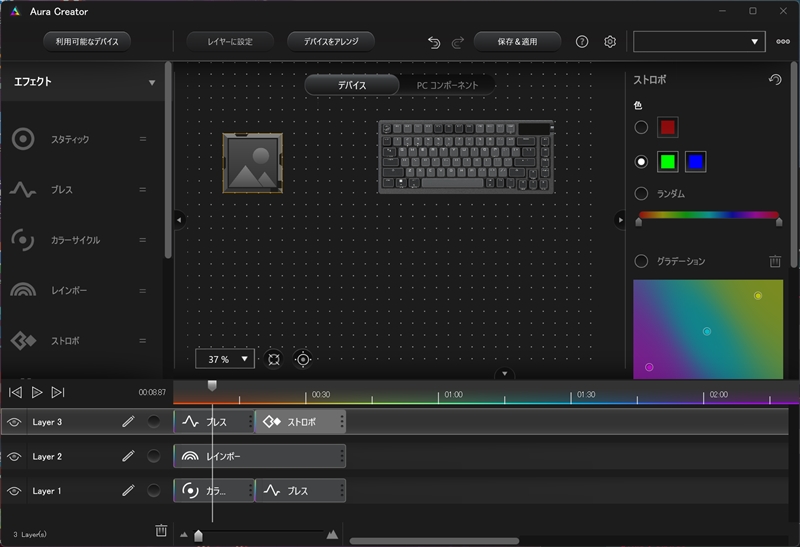Open the three-dot more options menu
The height and width of the screenshot is (547, 800).
point(783,42)
